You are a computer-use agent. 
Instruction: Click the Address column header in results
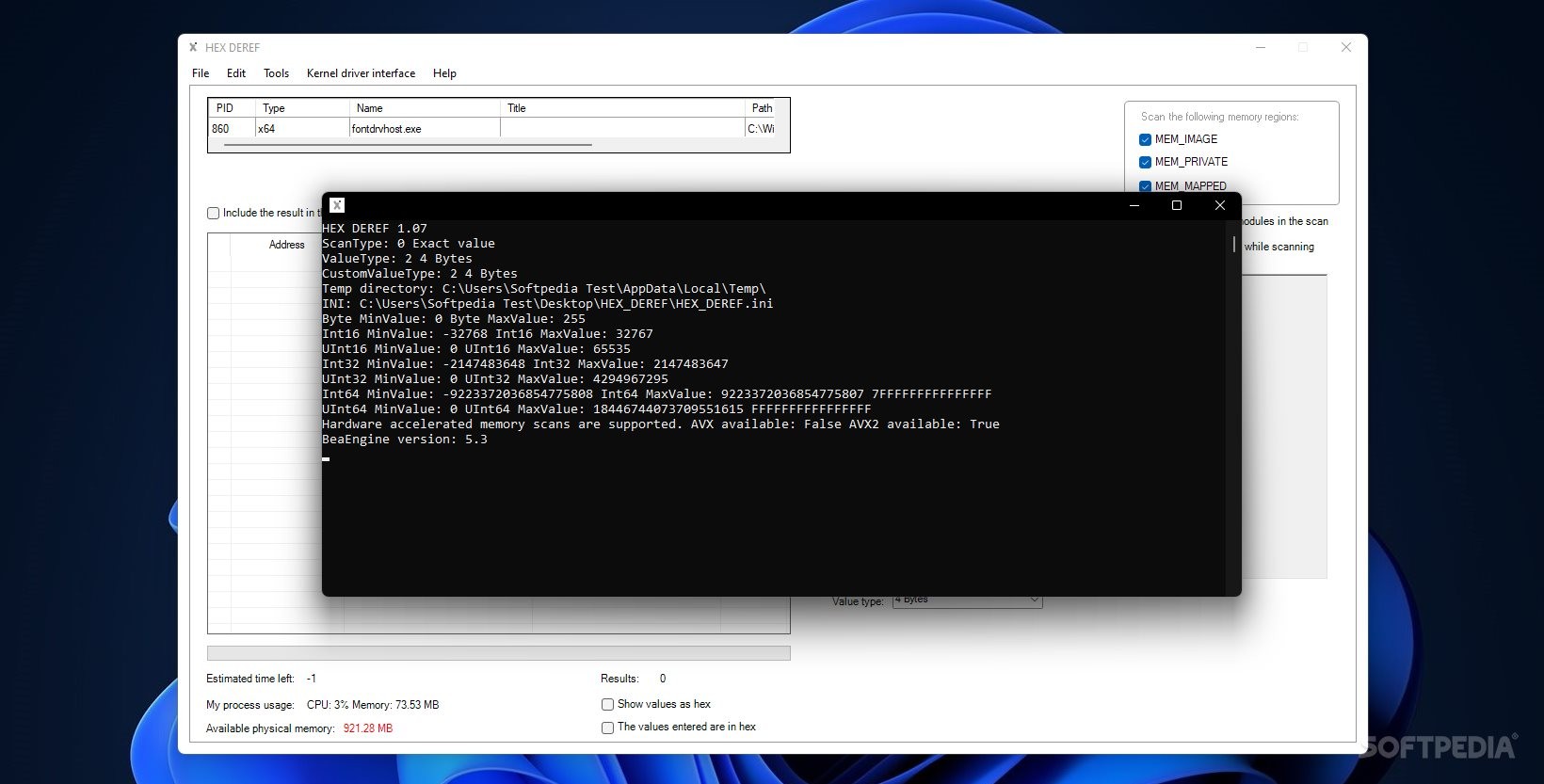tap(287, 245)
